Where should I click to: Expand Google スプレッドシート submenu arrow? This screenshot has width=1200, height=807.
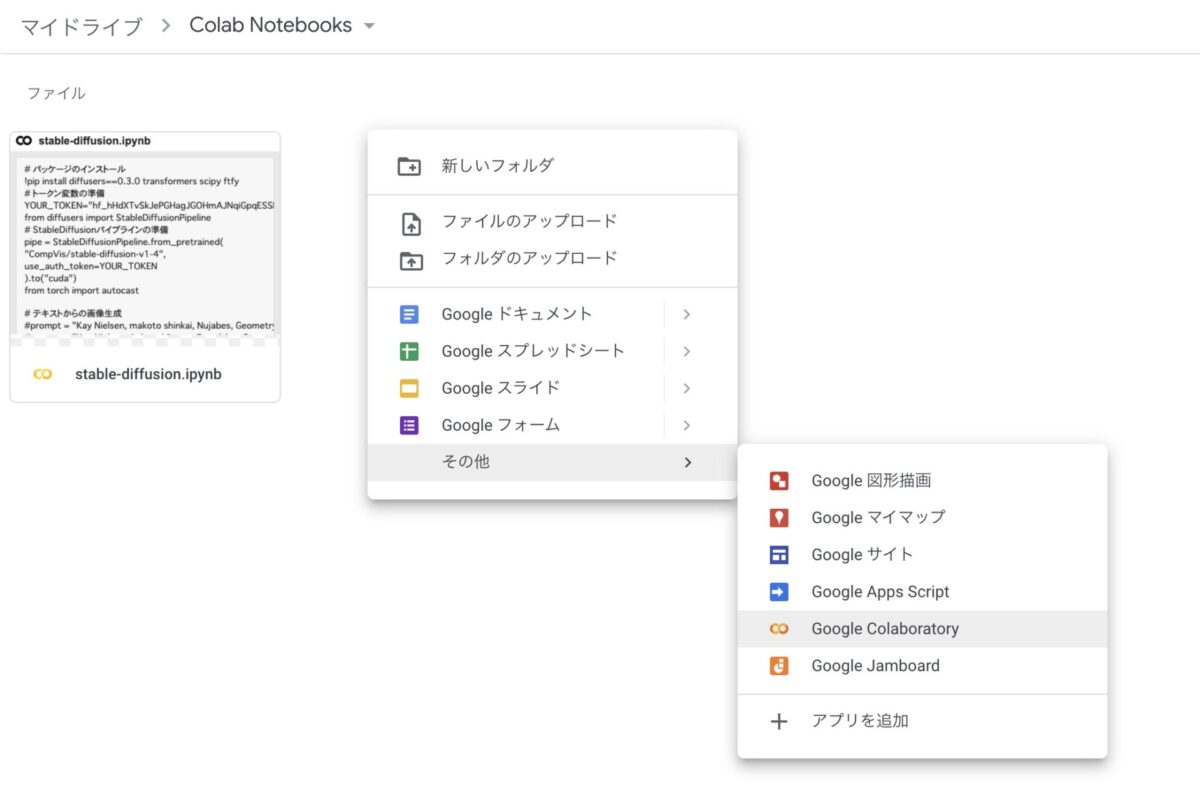point(687,351)
